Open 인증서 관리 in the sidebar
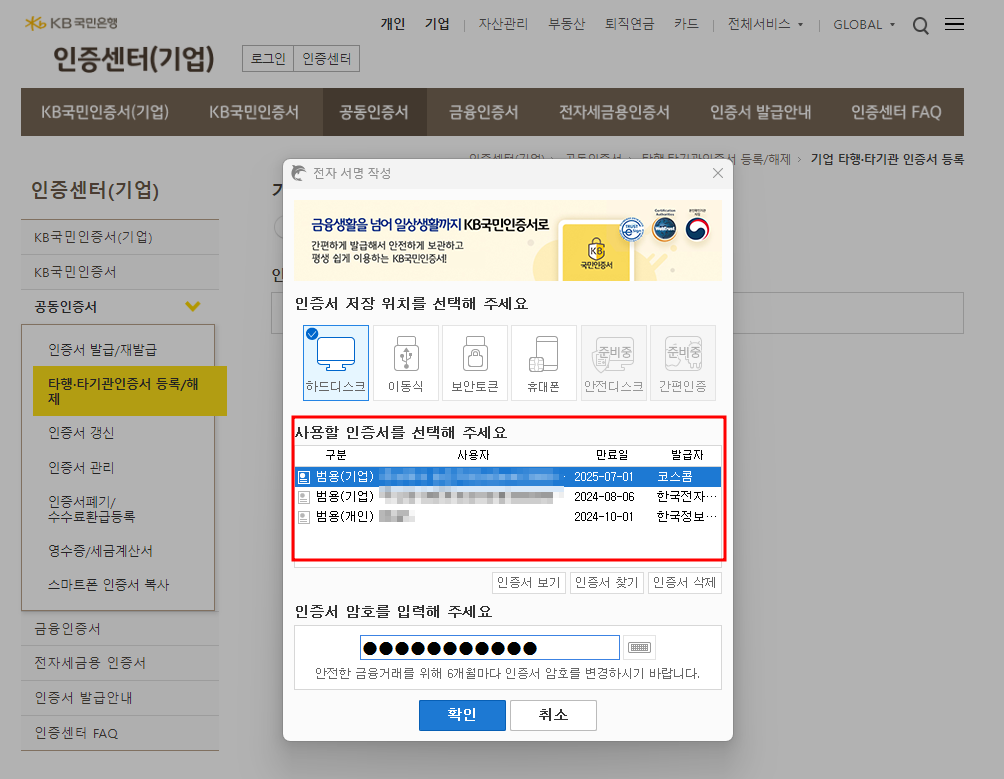The image size is (1004, 779). tap(81, 468)
